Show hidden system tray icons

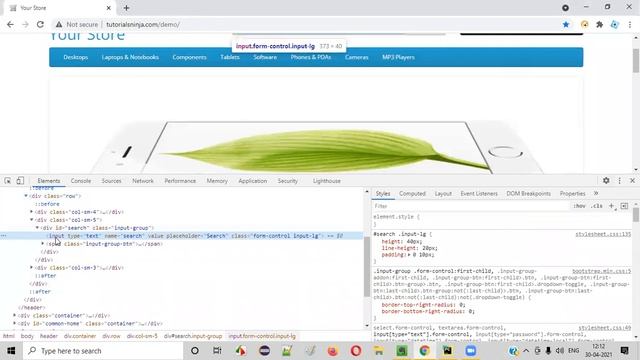pos(526,351)
